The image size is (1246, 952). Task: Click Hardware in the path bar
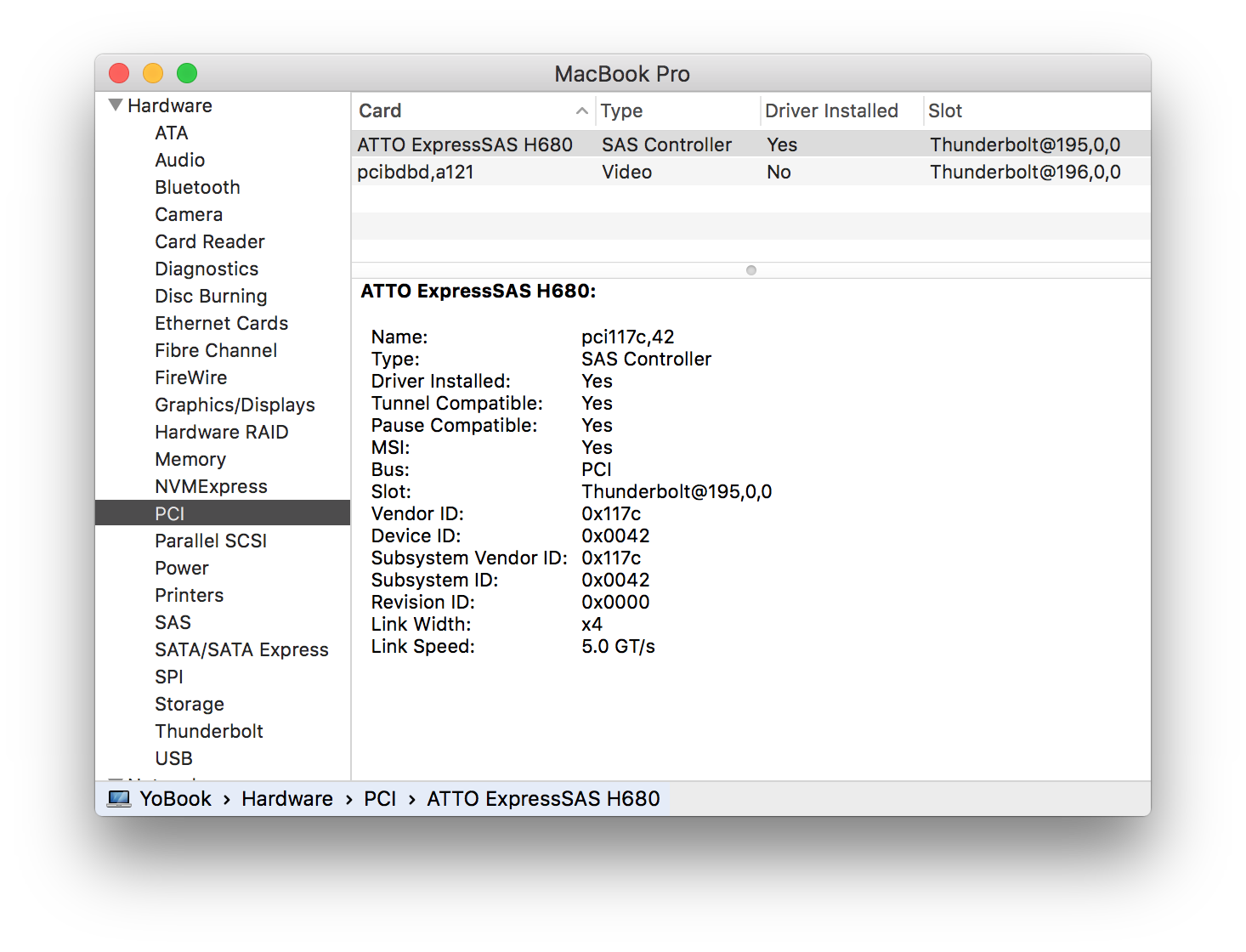point(287,799)
